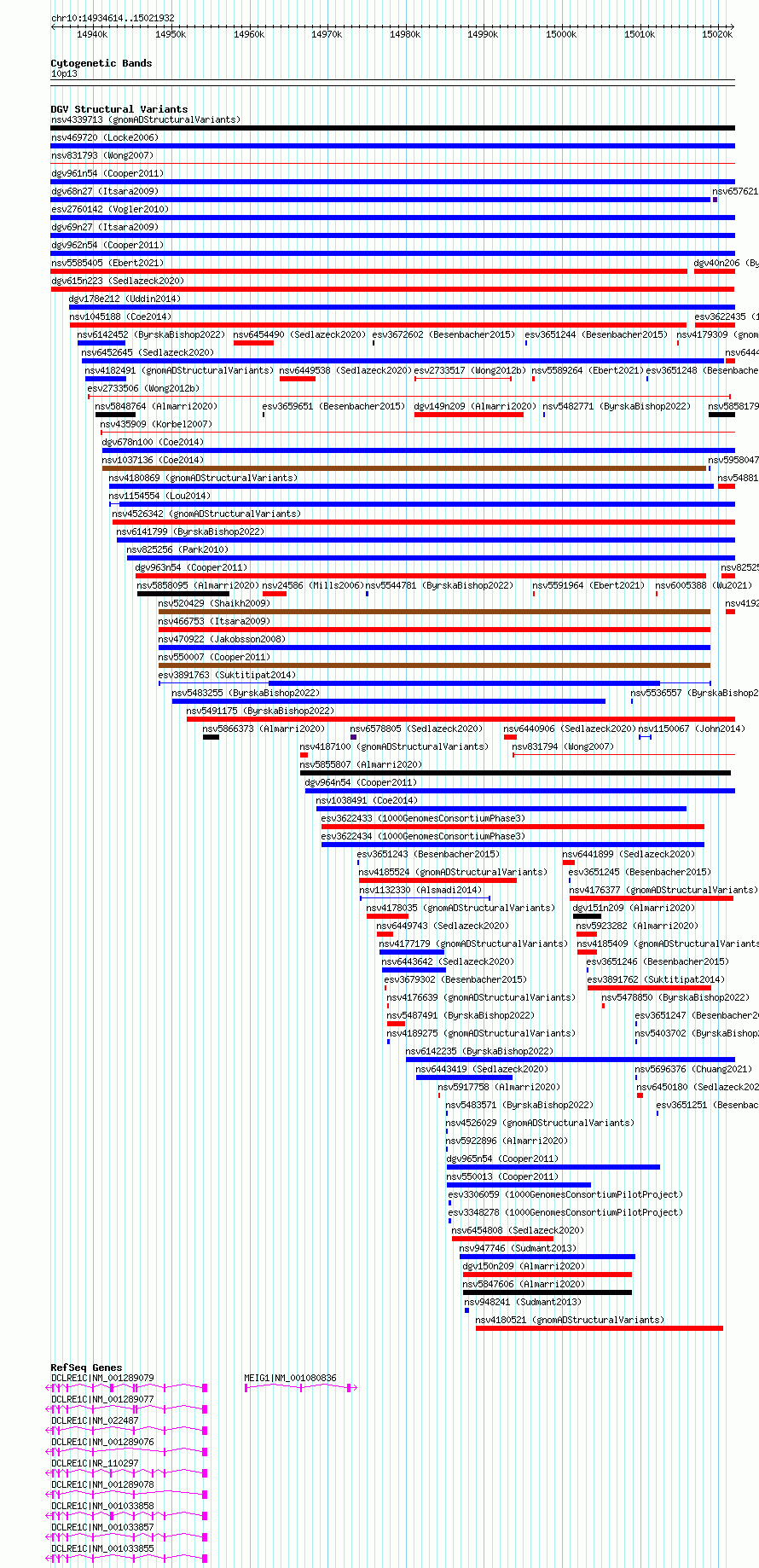Image resolution: width=759 pixels, height=1568 pixels.
Task: Open nsv5866373 (Almarri2020) variant
Action: pyautogui.click(x=211, y=737)
